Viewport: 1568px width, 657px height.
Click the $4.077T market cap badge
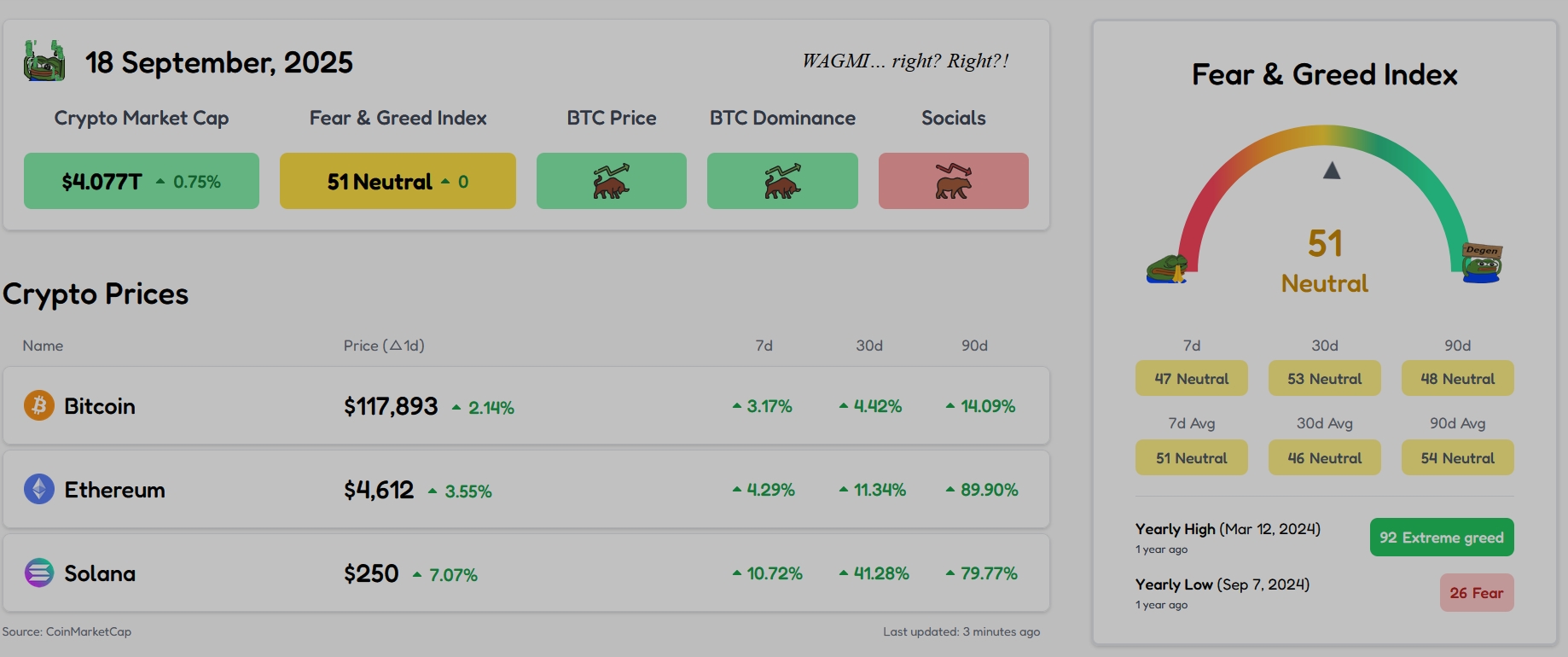(142, 181)
